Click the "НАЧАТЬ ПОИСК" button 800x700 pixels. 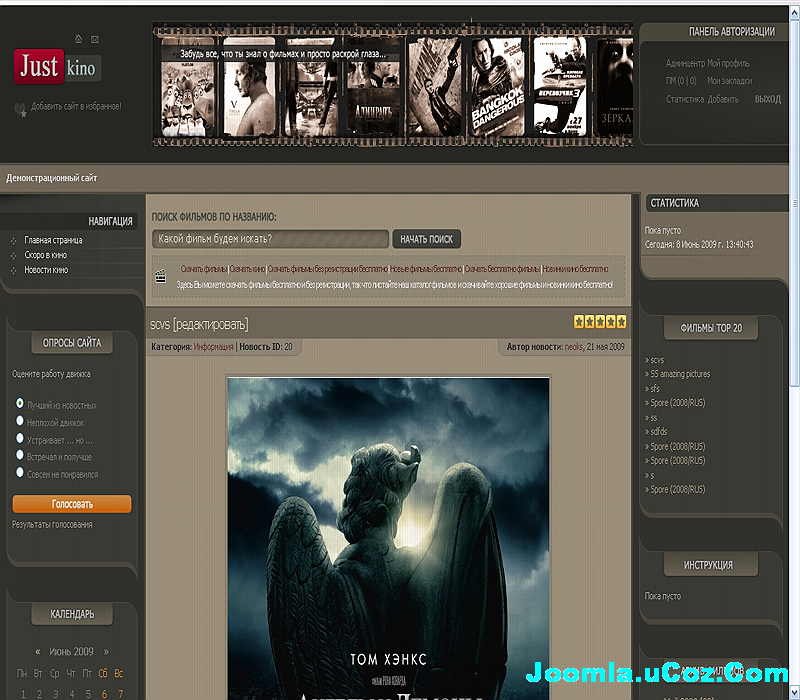point(427,239)
